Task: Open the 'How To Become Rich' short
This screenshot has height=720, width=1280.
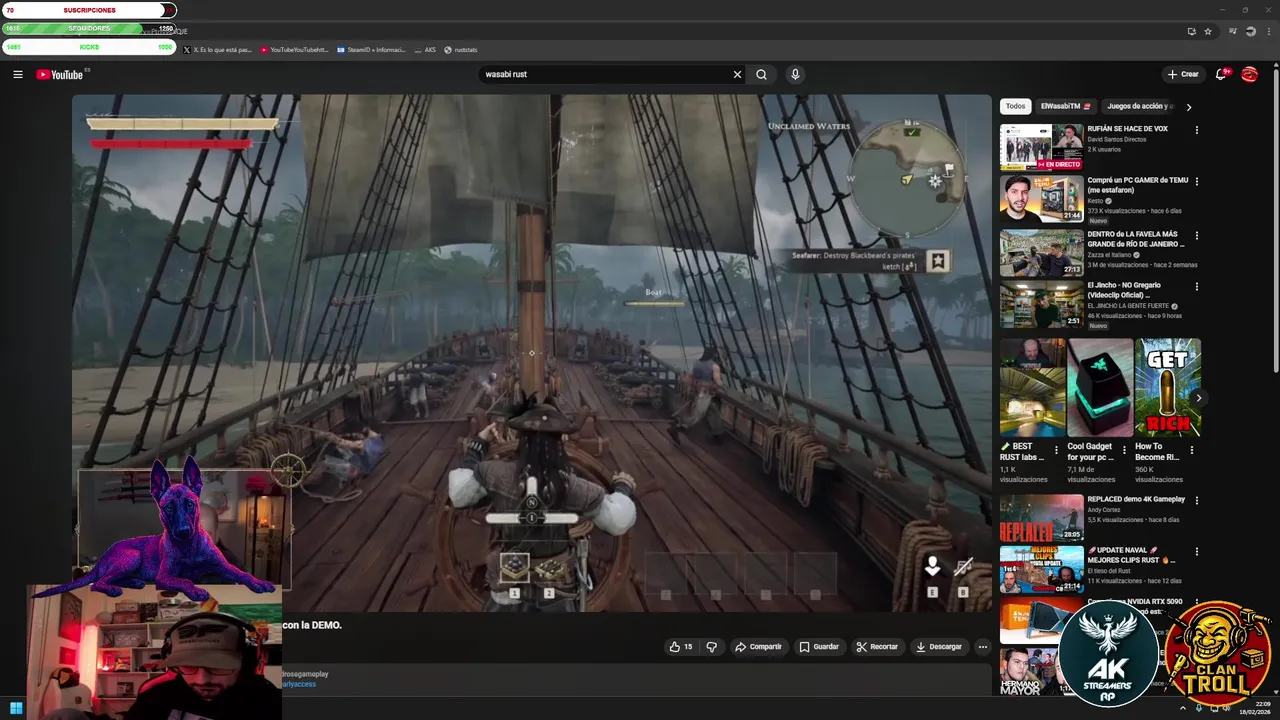Action: (x=1168, y=388)
